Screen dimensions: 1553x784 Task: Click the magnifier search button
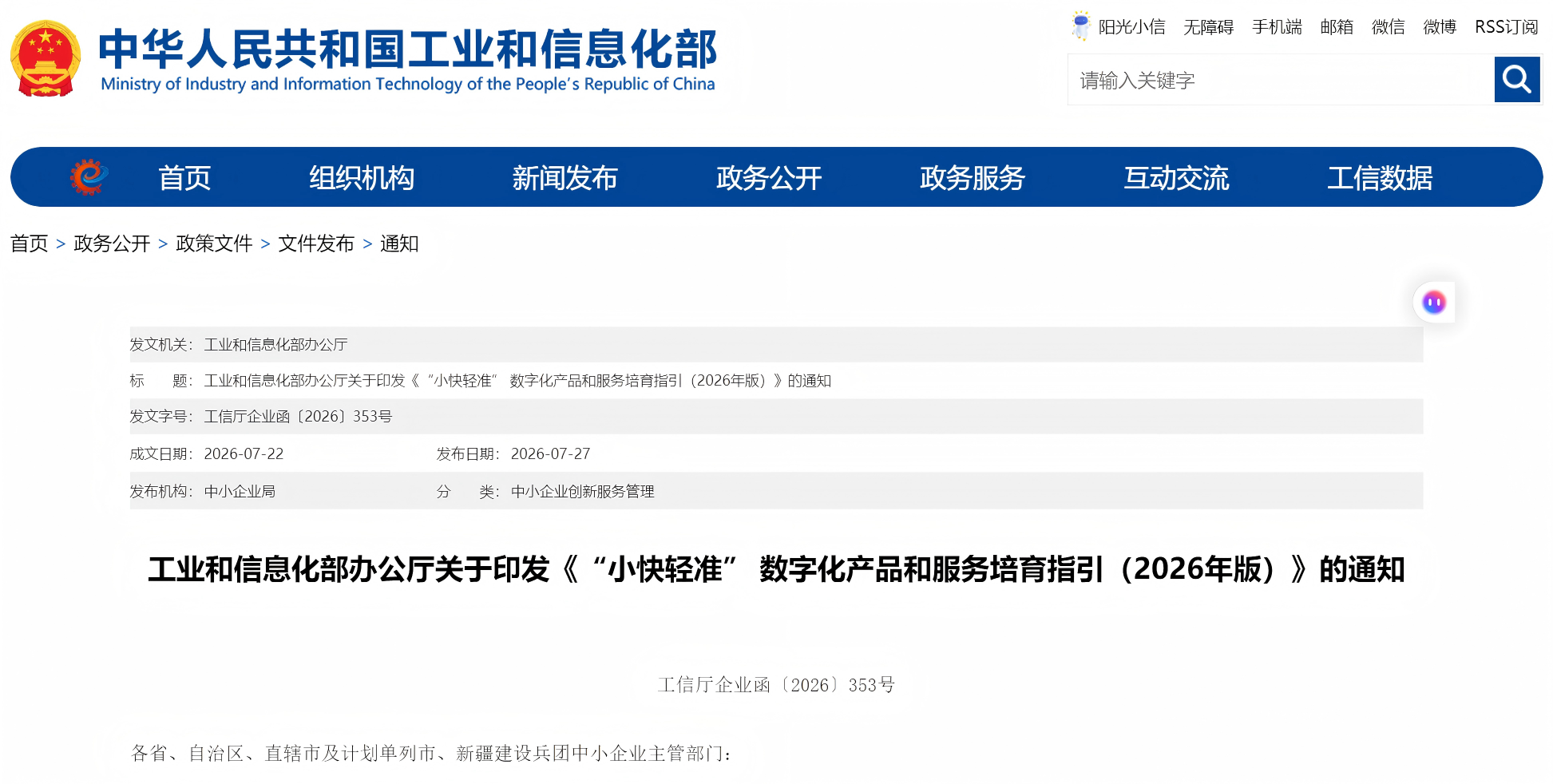1517,79
